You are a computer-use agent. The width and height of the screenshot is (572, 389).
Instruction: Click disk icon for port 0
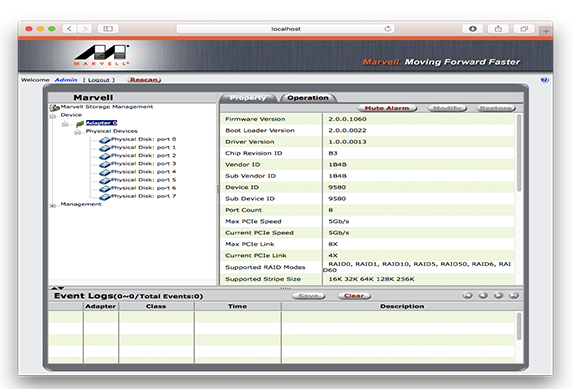[105, 140]
